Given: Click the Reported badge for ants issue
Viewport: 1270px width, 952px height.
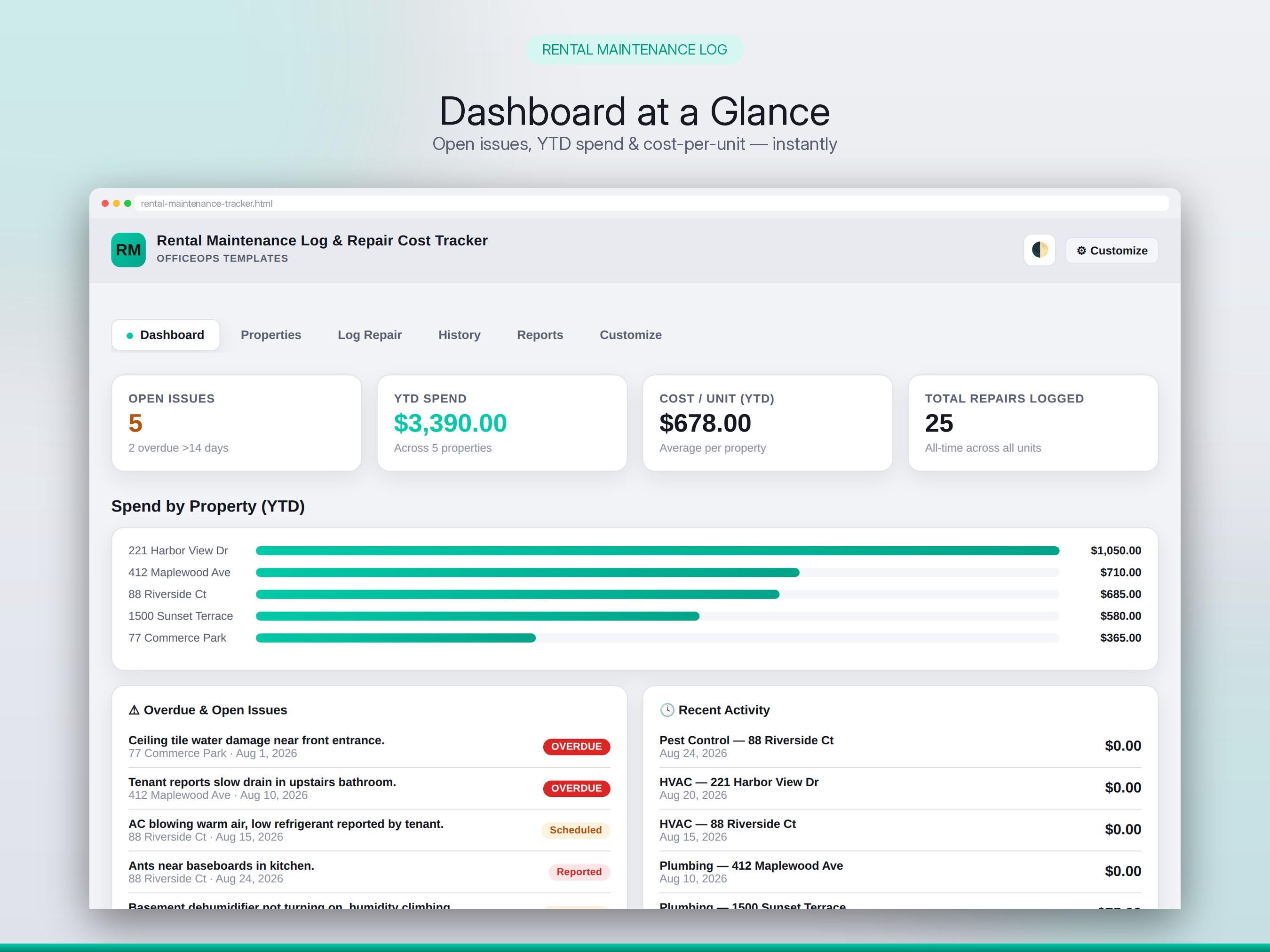Looking at the screenshot, I should tap(579, 872).
